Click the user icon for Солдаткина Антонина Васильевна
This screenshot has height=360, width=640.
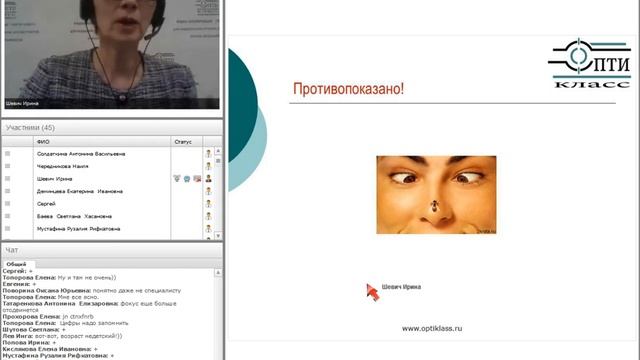[x=209, y=153]
